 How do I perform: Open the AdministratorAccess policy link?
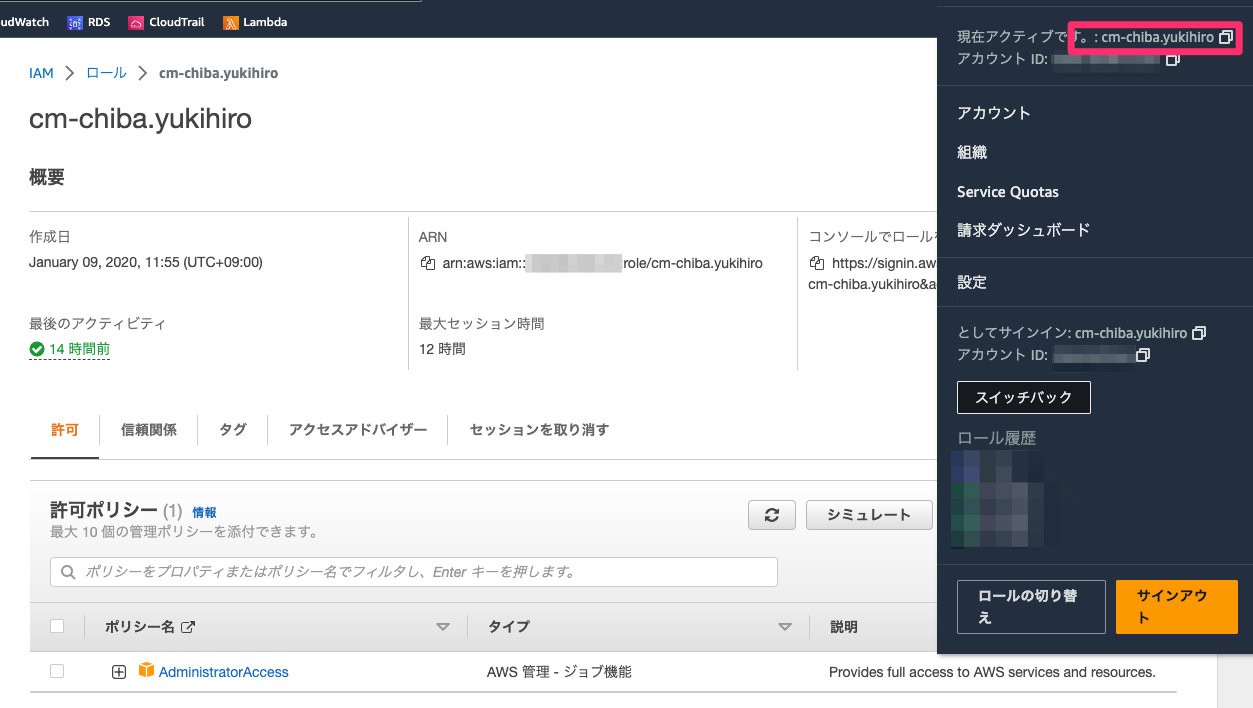[222, 671]
